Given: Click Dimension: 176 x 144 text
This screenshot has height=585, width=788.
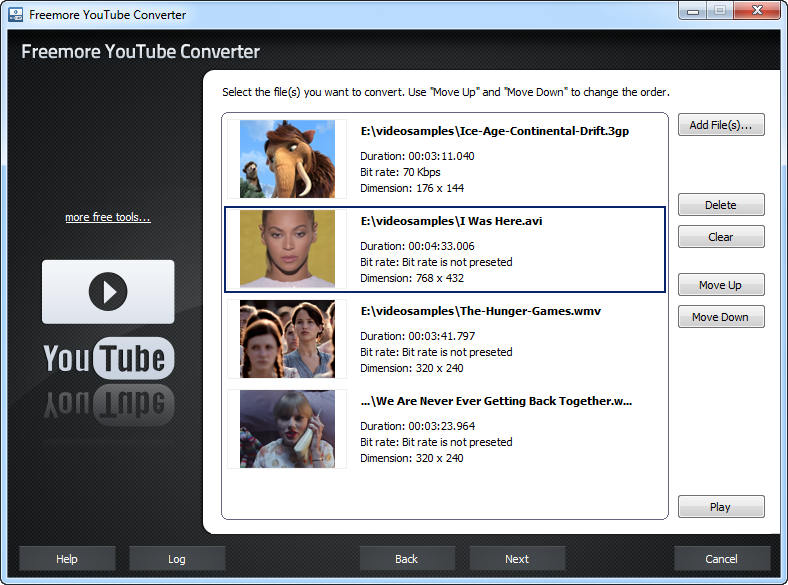Looking at the screenshot, I should (412, 188).
